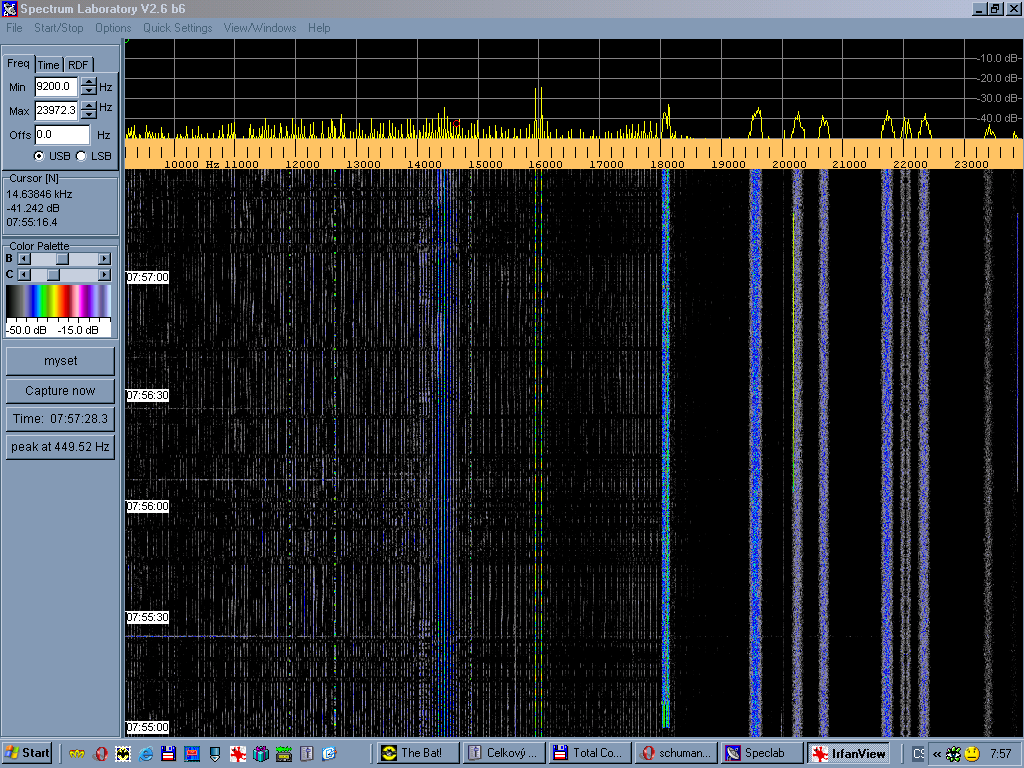This screenshot has width=1024, height=768.
Task: Open the File menu
Action: click(x=14, y=28)
